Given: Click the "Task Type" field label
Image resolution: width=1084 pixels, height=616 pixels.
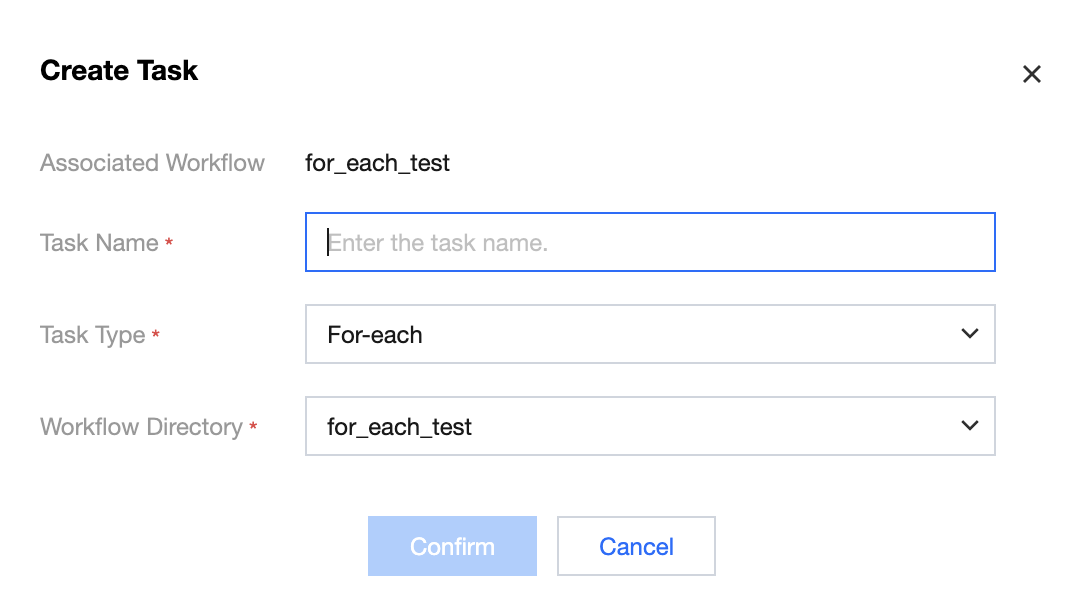Looking at the screenshot, I should (x=92, y=335).
